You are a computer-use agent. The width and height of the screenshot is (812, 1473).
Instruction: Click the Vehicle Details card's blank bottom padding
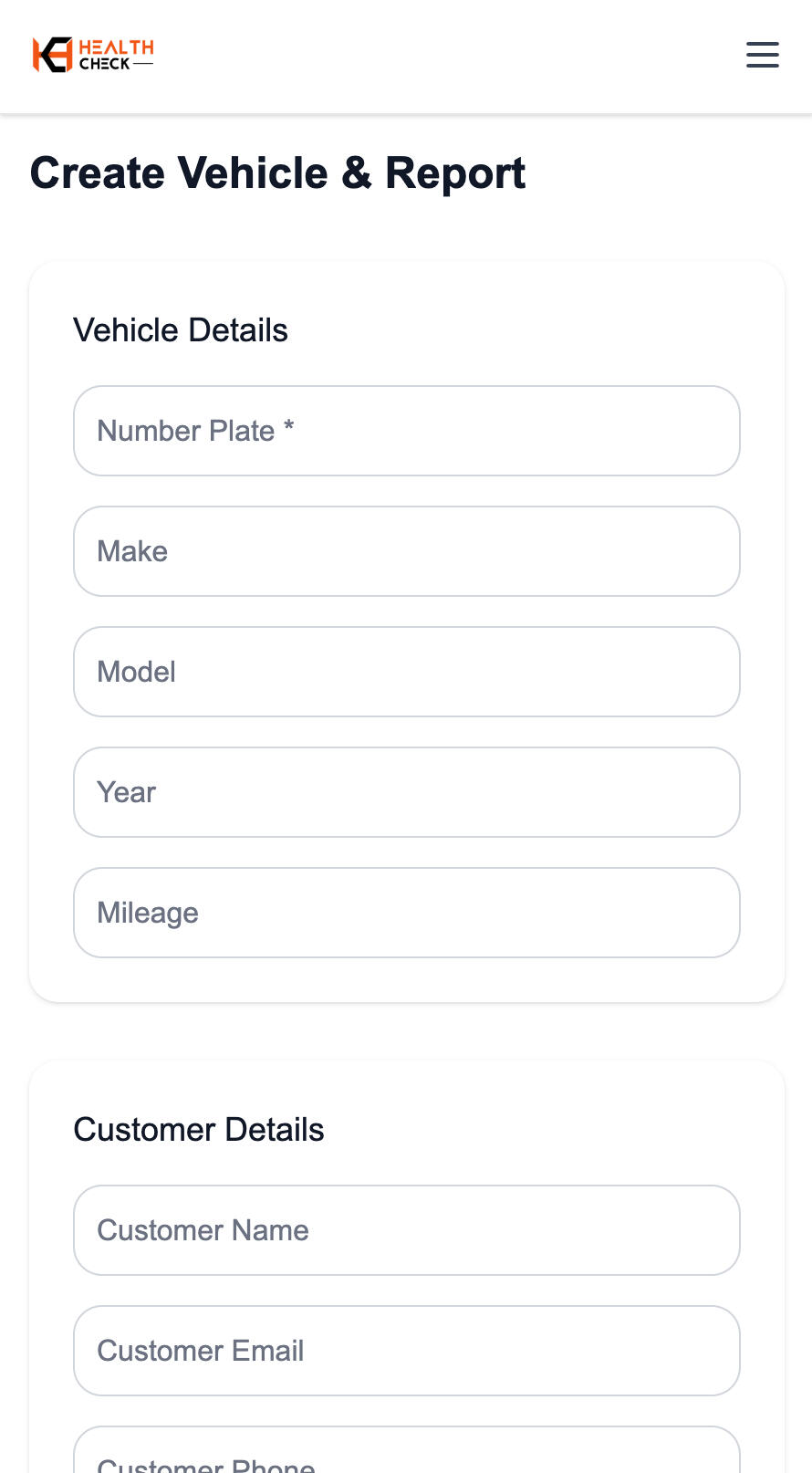[x=406, y=981]
